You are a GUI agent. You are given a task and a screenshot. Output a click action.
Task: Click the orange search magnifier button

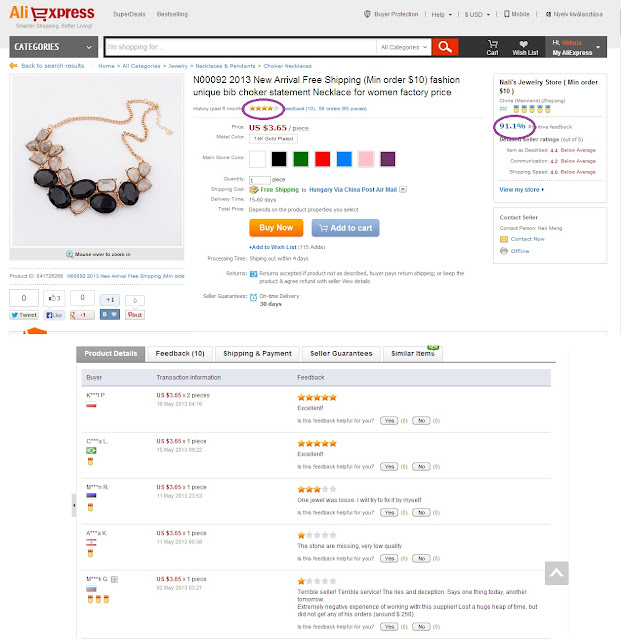click(x=445, y=47)
